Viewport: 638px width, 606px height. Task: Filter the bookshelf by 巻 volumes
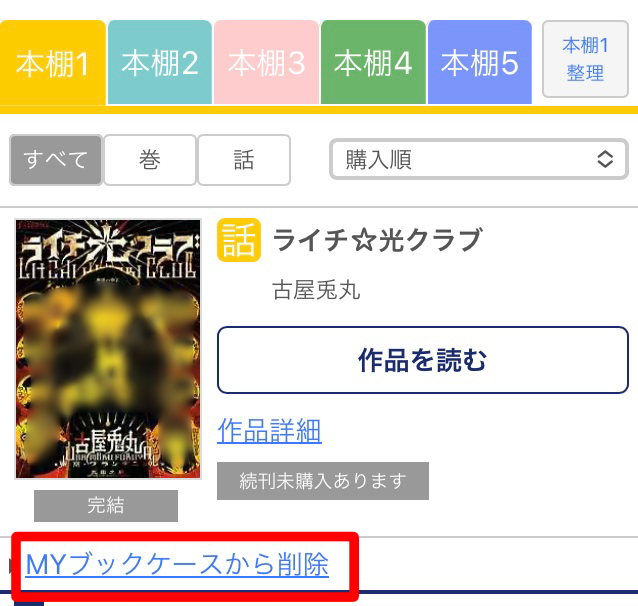click(150, 160)
